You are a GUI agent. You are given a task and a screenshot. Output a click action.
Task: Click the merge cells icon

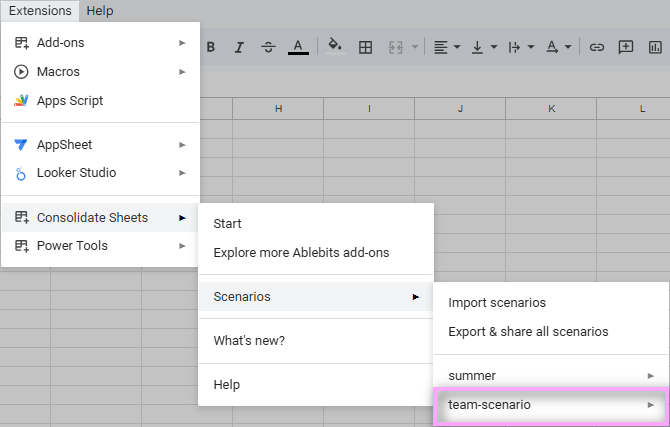396,47
